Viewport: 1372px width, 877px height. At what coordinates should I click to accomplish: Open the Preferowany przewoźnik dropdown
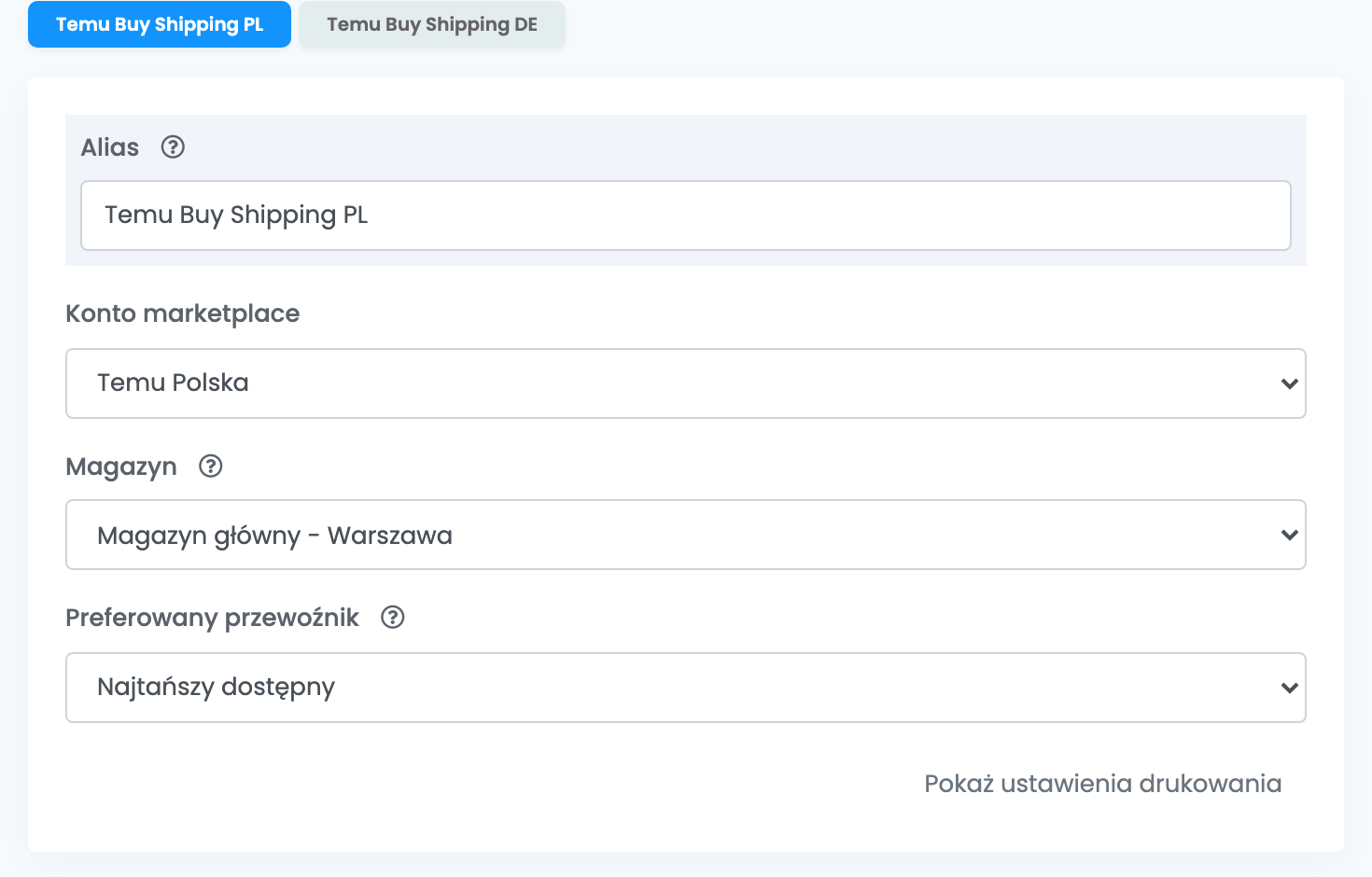(x=686, y=688)
